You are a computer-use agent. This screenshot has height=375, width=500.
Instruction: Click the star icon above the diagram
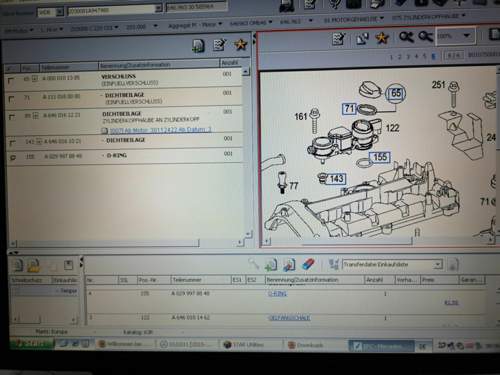(382, 38)
